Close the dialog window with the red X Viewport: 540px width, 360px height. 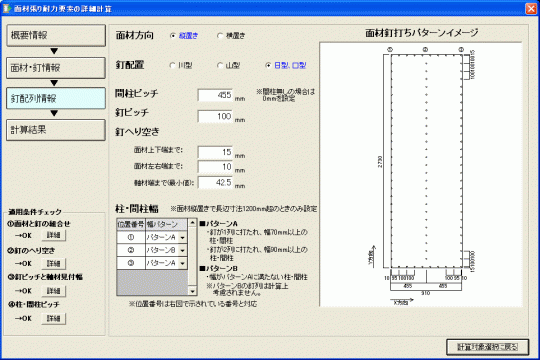pos(531,8)
